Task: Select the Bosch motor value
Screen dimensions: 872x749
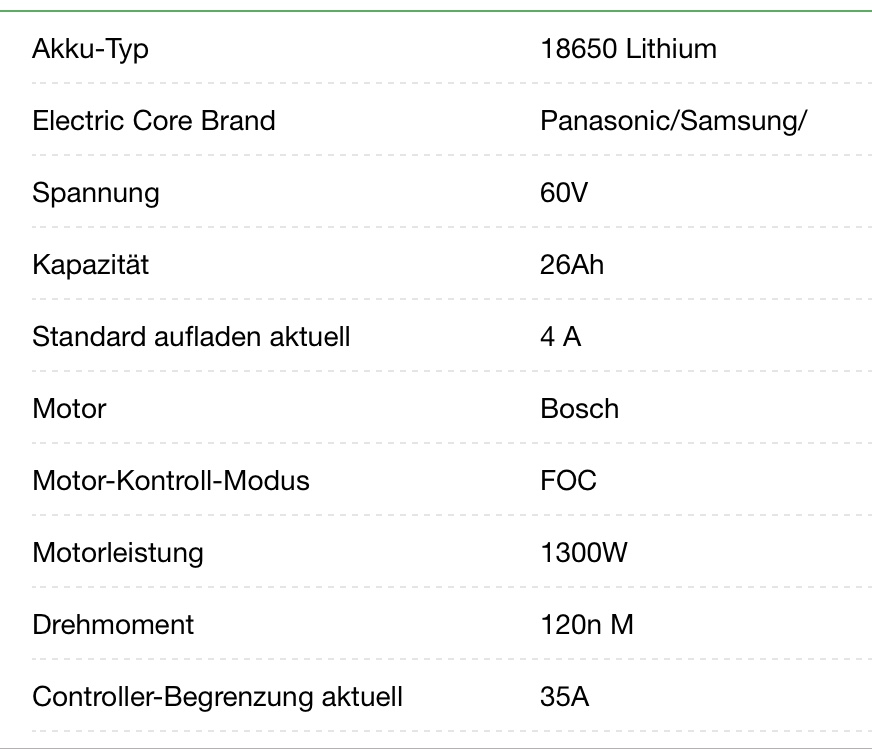Action: (579, 408)
